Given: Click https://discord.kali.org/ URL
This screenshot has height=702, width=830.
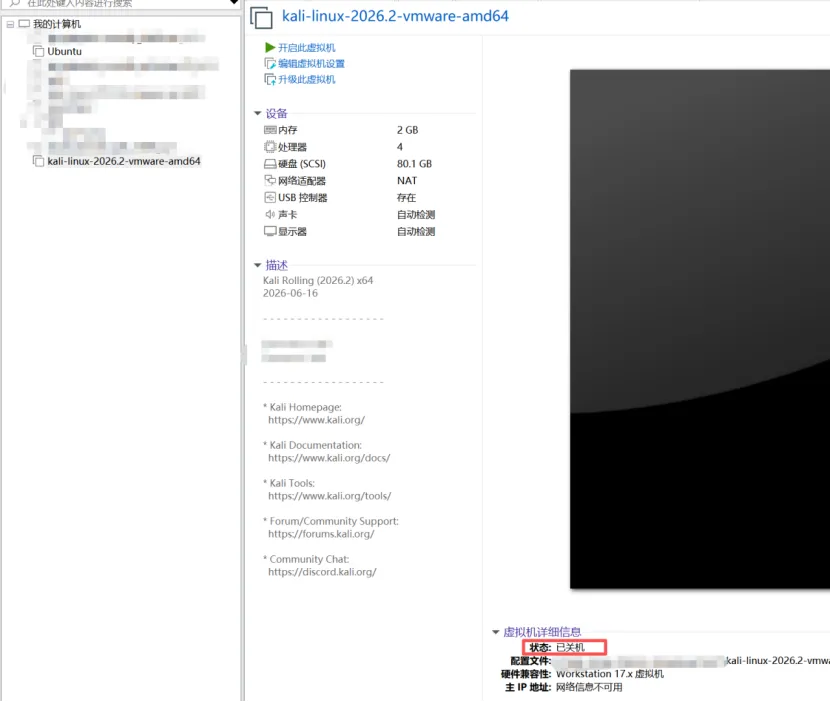Looking at the screenshot, I should click(322, 572).
